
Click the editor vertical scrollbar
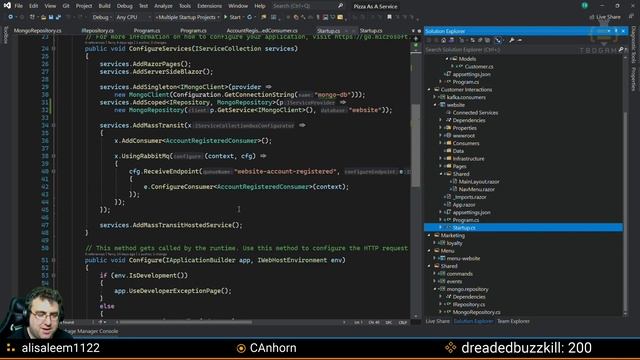pos(416,145)
